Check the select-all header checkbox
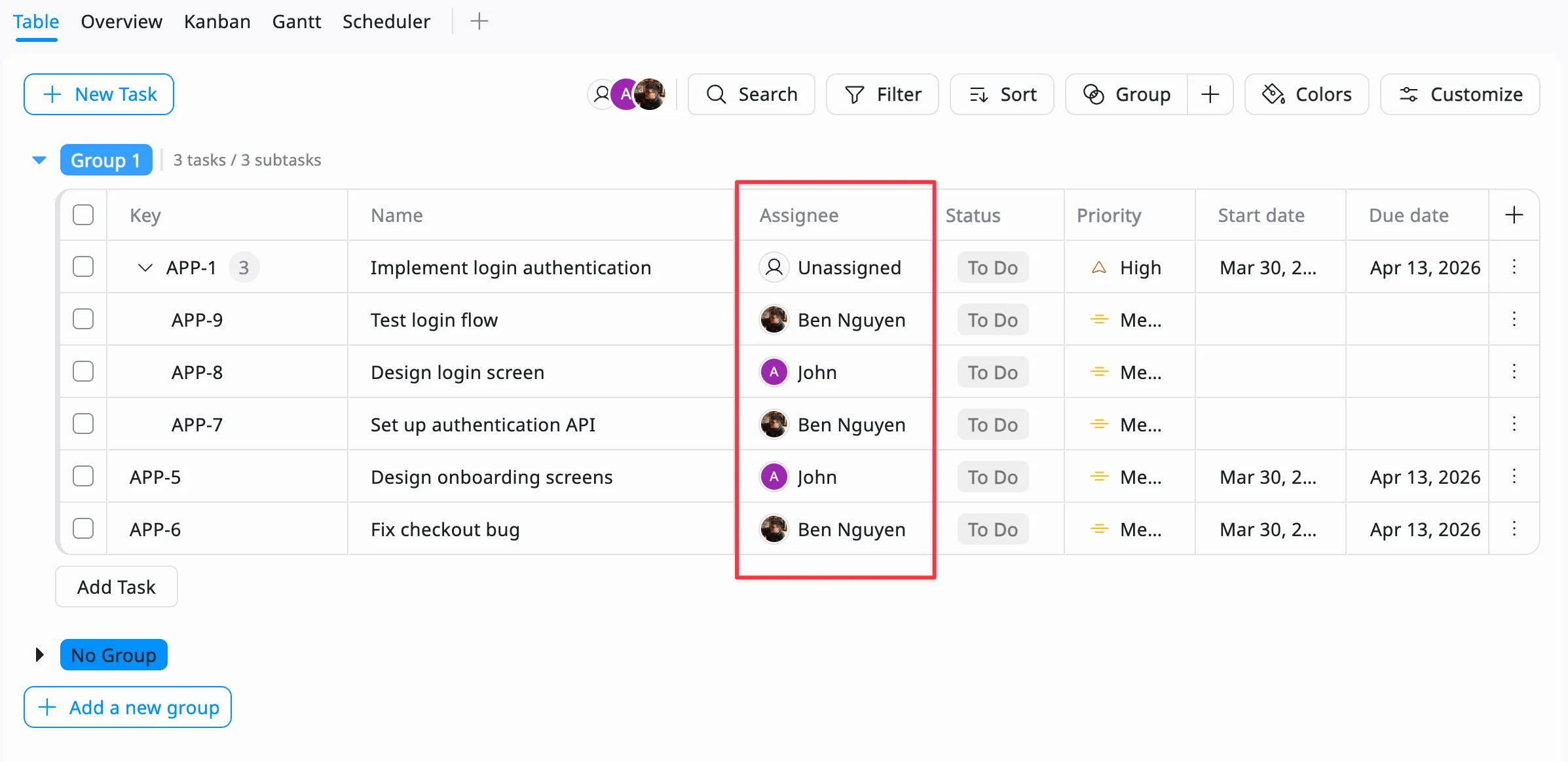The height and width of the screenshot is (762, 1568). [83, 215]
